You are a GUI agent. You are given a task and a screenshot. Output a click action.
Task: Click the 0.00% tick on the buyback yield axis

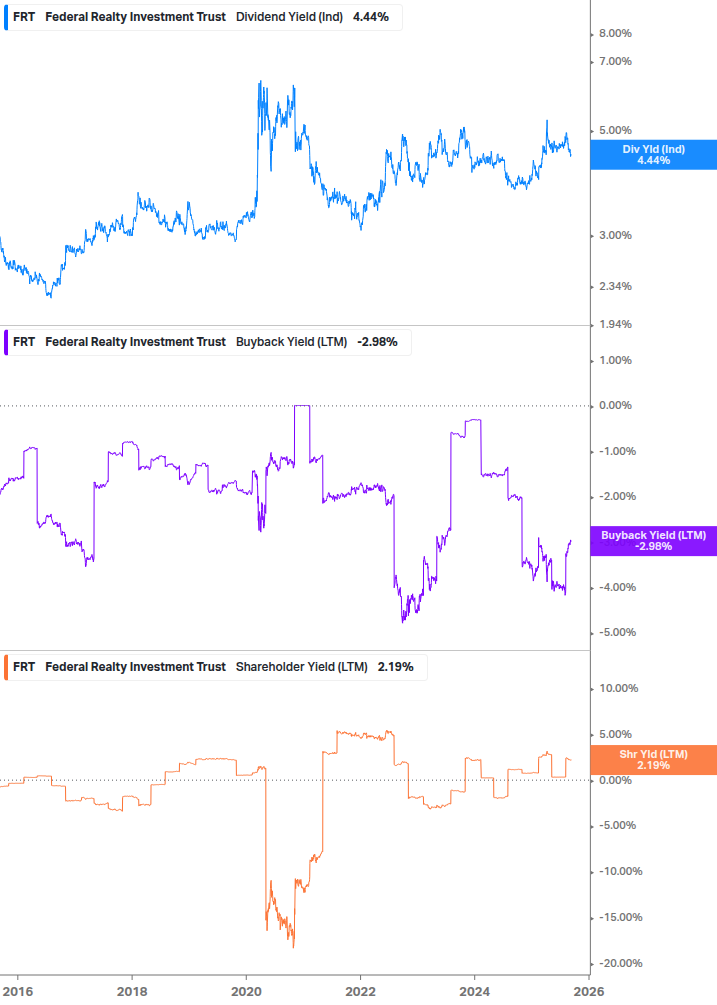click(615, 405)
